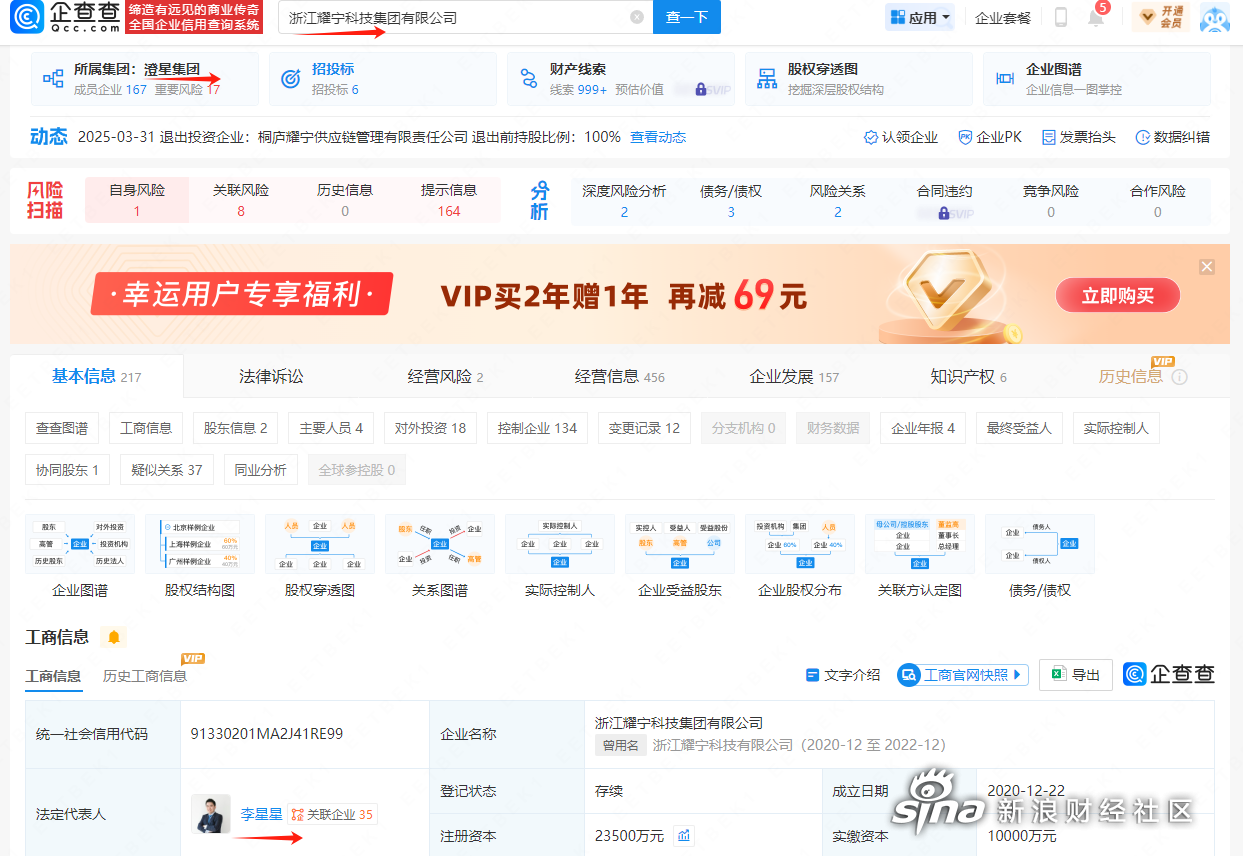Click the info icon beside 历史信息

click(x=1180, y=377)
